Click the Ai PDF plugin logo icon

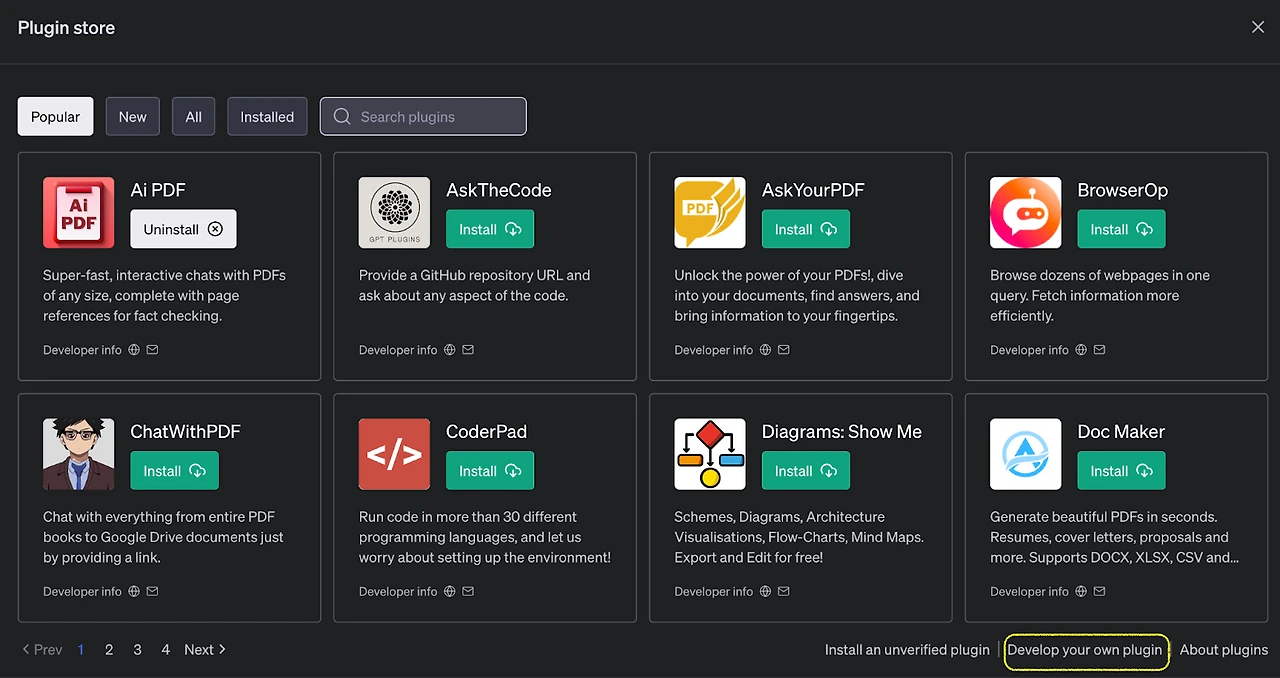click(x=79, y=213)
